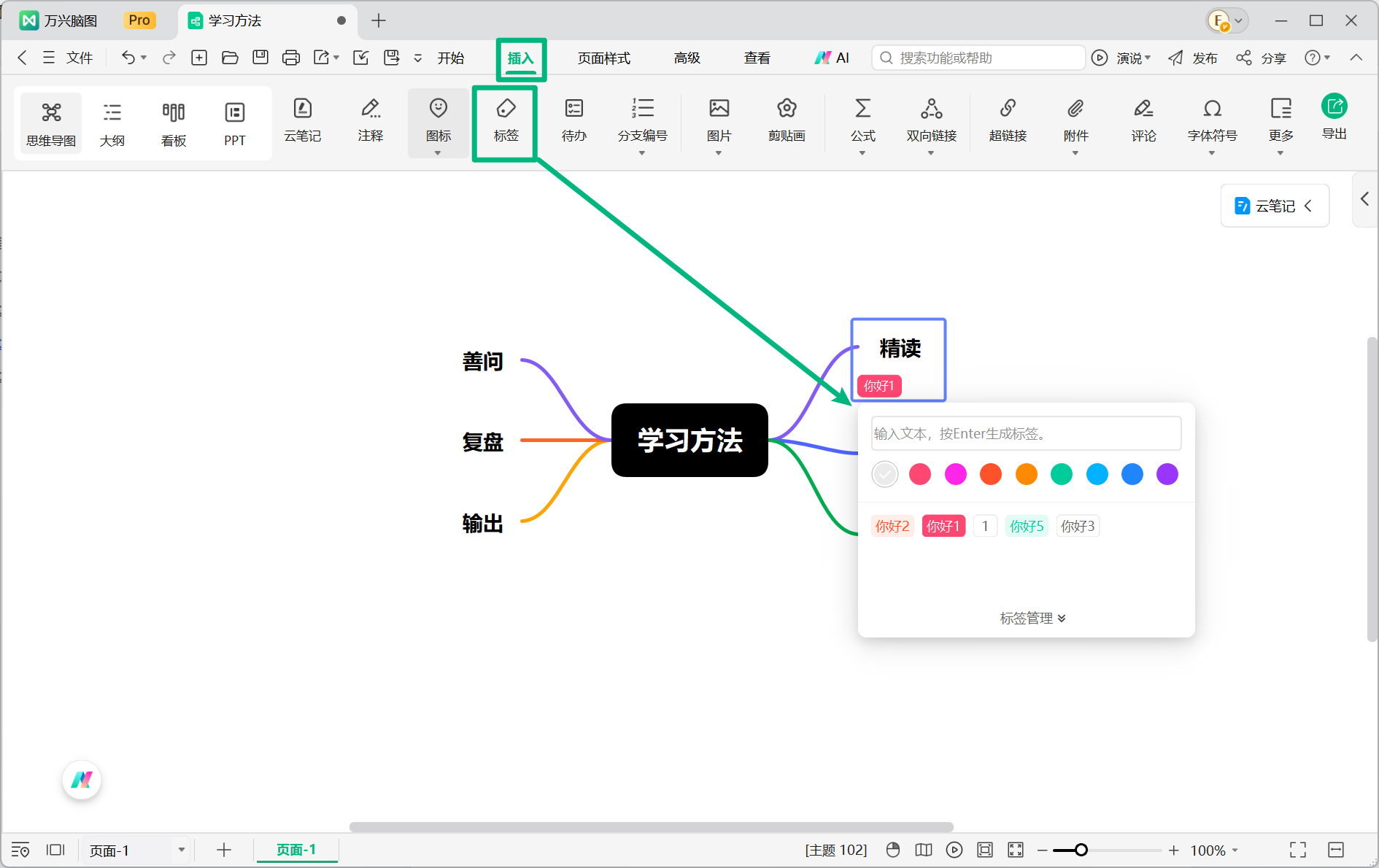Expand 标签管理 tag management
Screen dimensions: 1379x868
click(1032, 618)
